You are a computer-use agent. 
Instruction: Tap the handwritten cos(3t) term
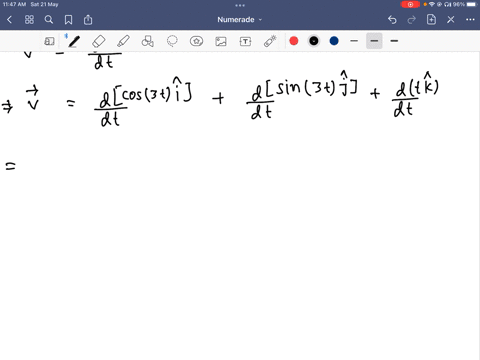coord(146,94)
